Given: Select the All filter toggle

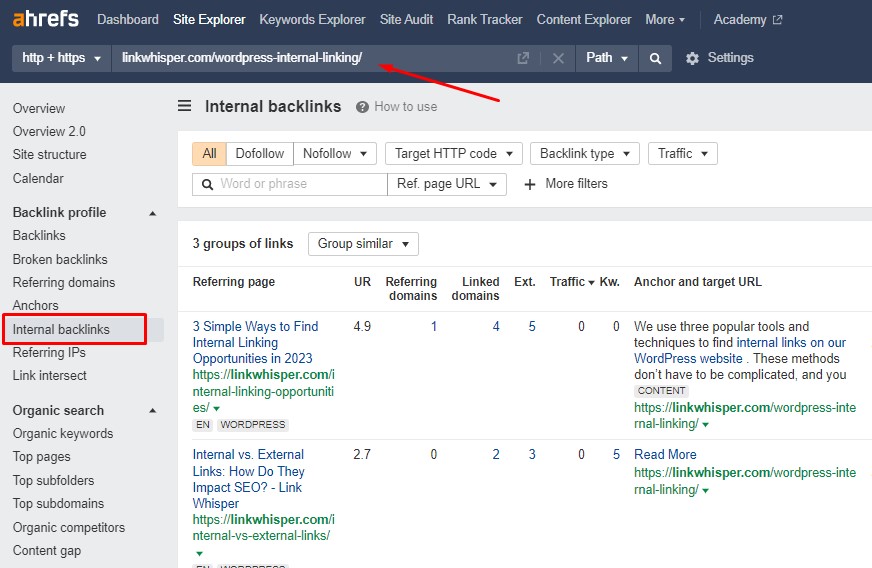Looking at the screenshot, I should (x=209, y=154).
